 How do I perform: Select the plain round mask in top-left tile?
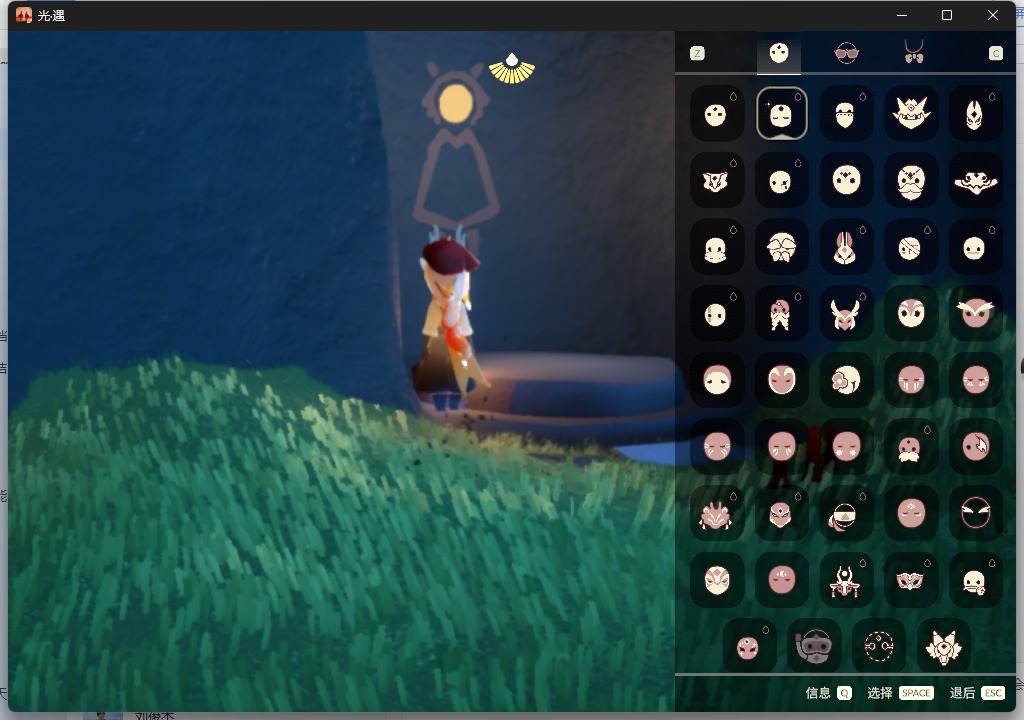[716, 114]
